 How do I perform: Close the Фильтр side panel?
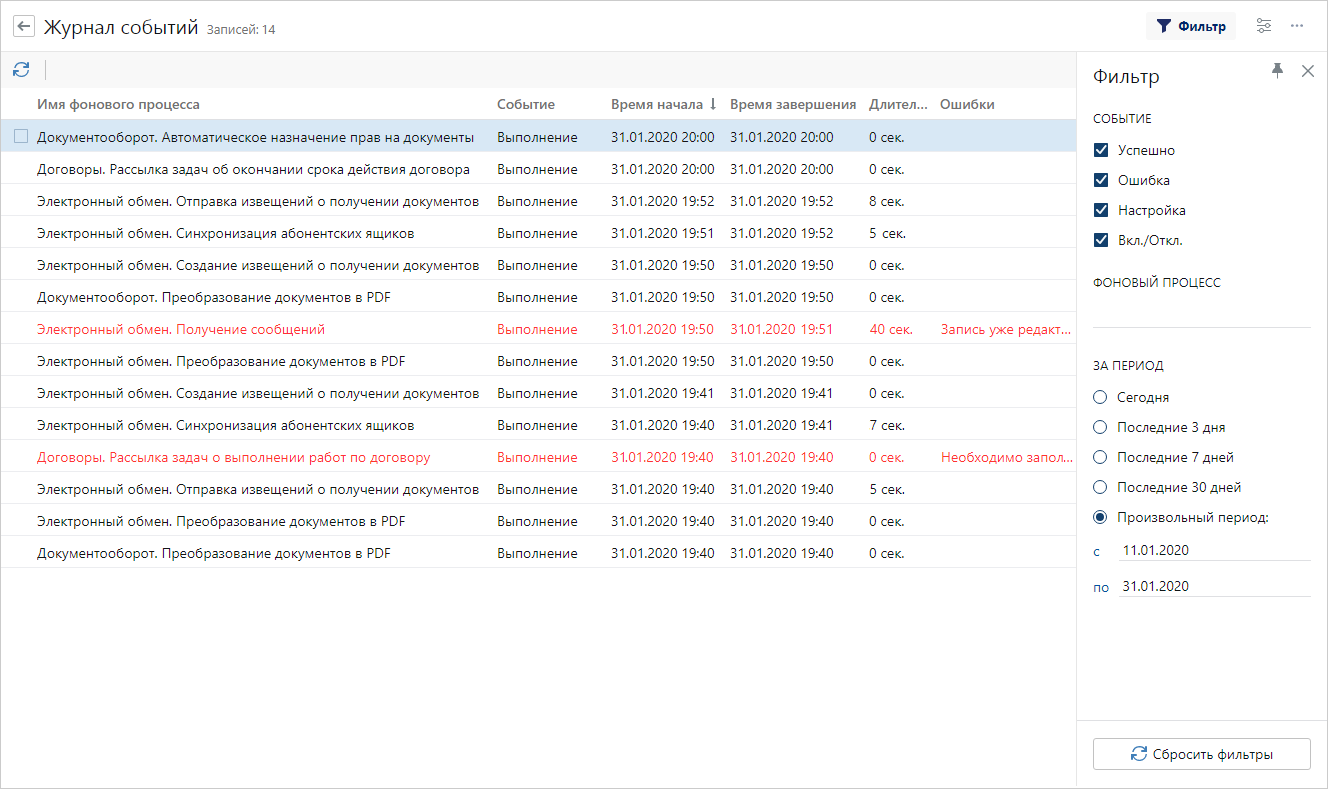[1307, 71]
